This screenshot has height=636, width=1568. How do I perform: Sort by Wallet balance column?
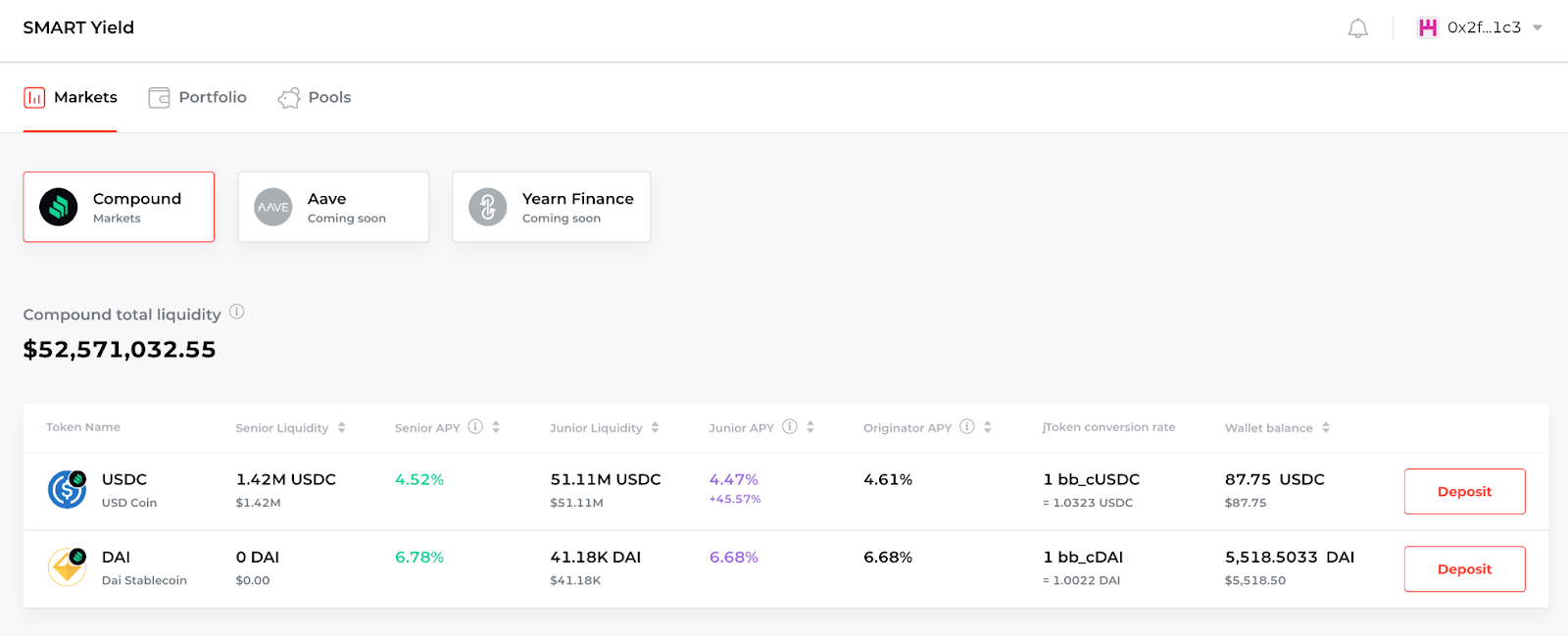click(1278, 427)
